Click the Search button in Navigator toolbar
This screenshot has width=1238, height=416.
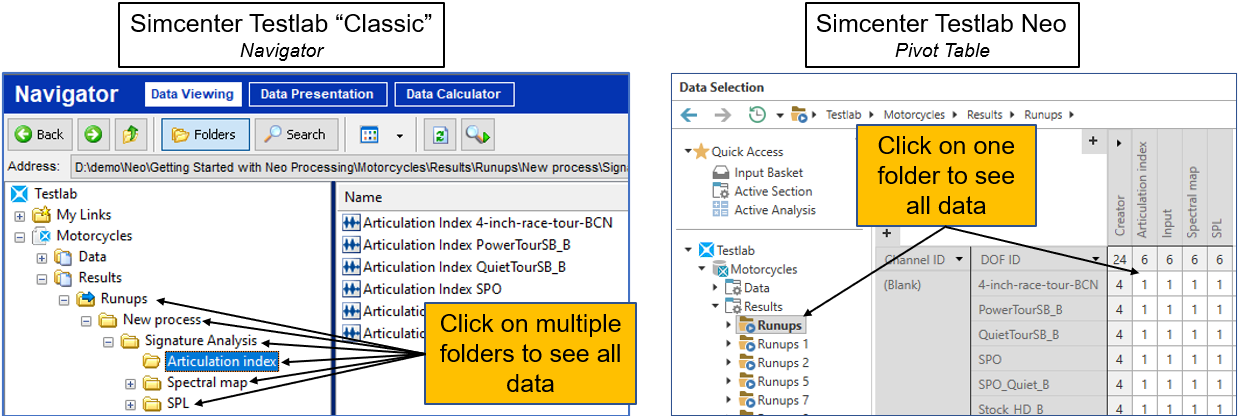(x=293, y=134)
